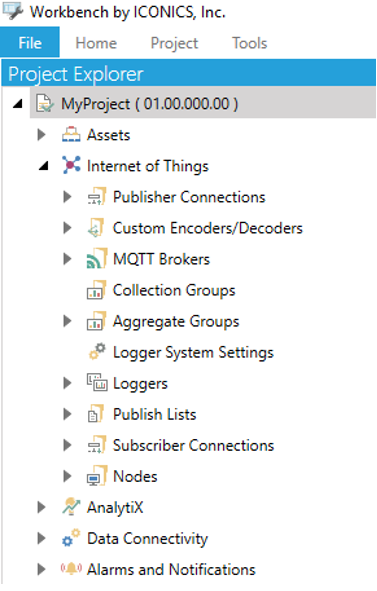
Task: Click the Nodes computer icon
Action: pos(97,476)
